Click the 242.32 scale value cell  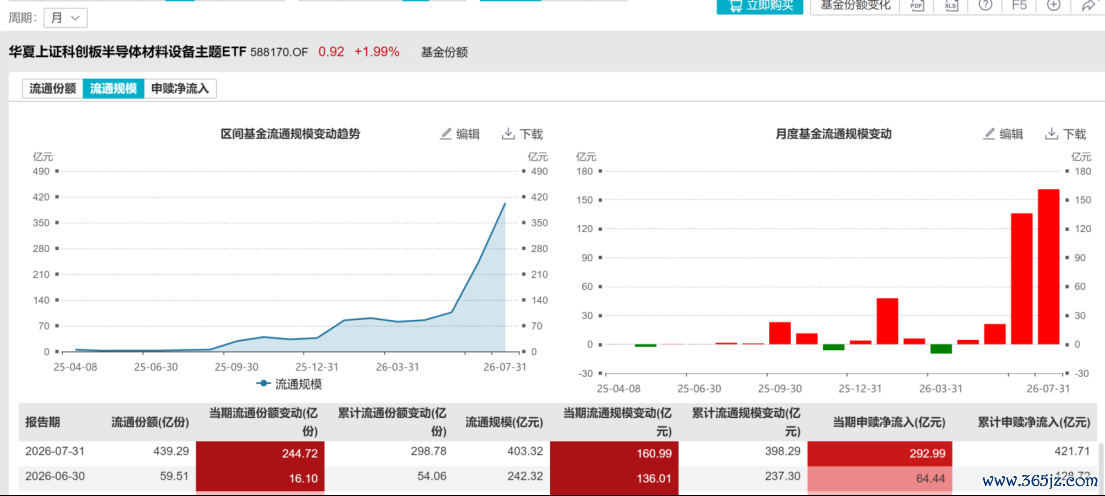tap(524, 476)
